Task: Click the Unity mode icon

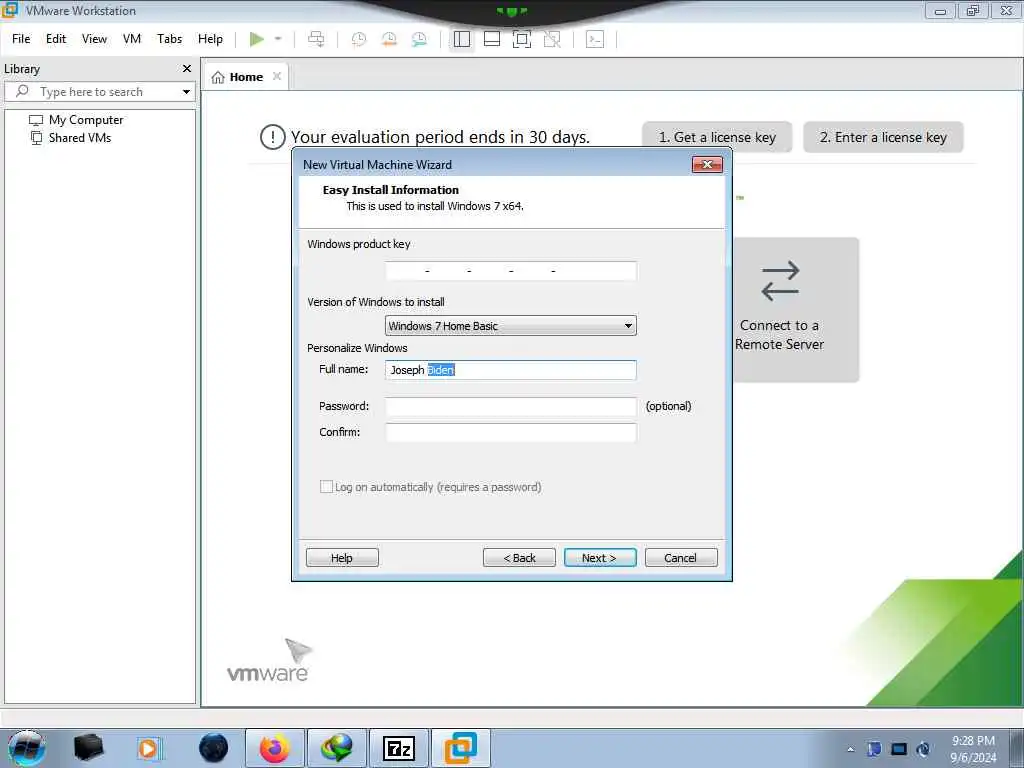Action: point(552,39)
